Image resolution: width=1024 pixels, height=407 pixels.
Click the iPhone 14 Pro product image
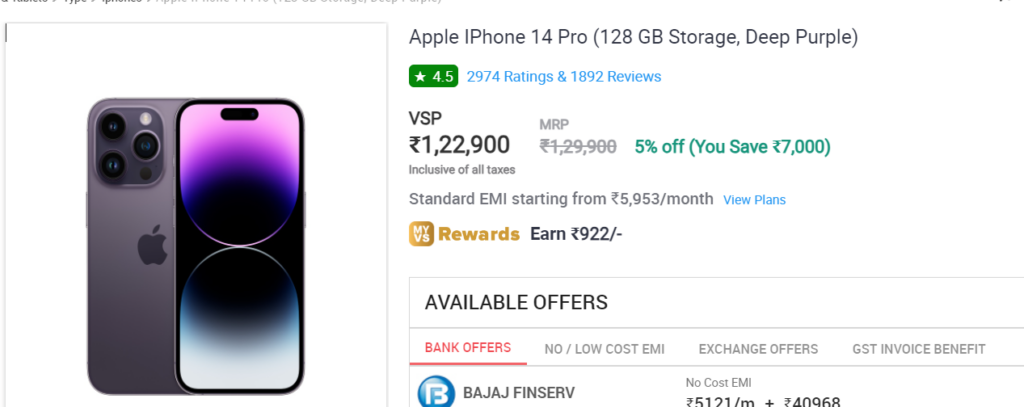coord(196,246)
